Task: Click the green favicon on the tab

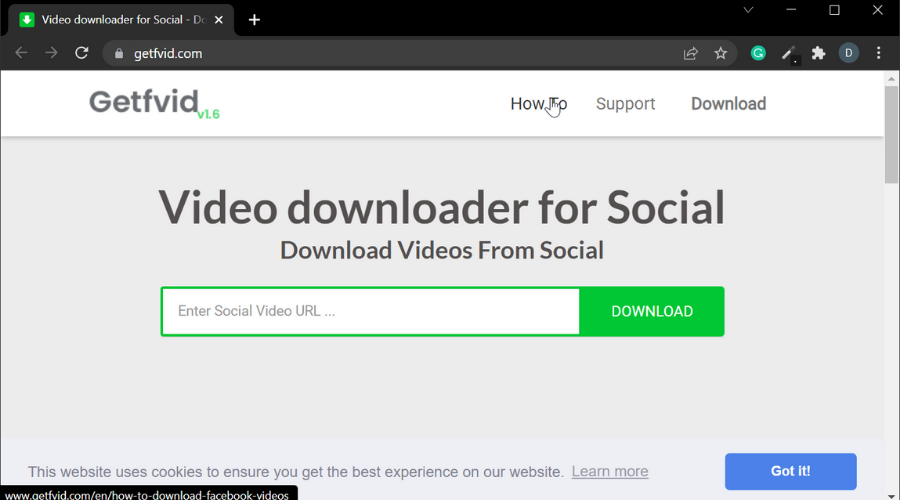Action: coord(26,20)
